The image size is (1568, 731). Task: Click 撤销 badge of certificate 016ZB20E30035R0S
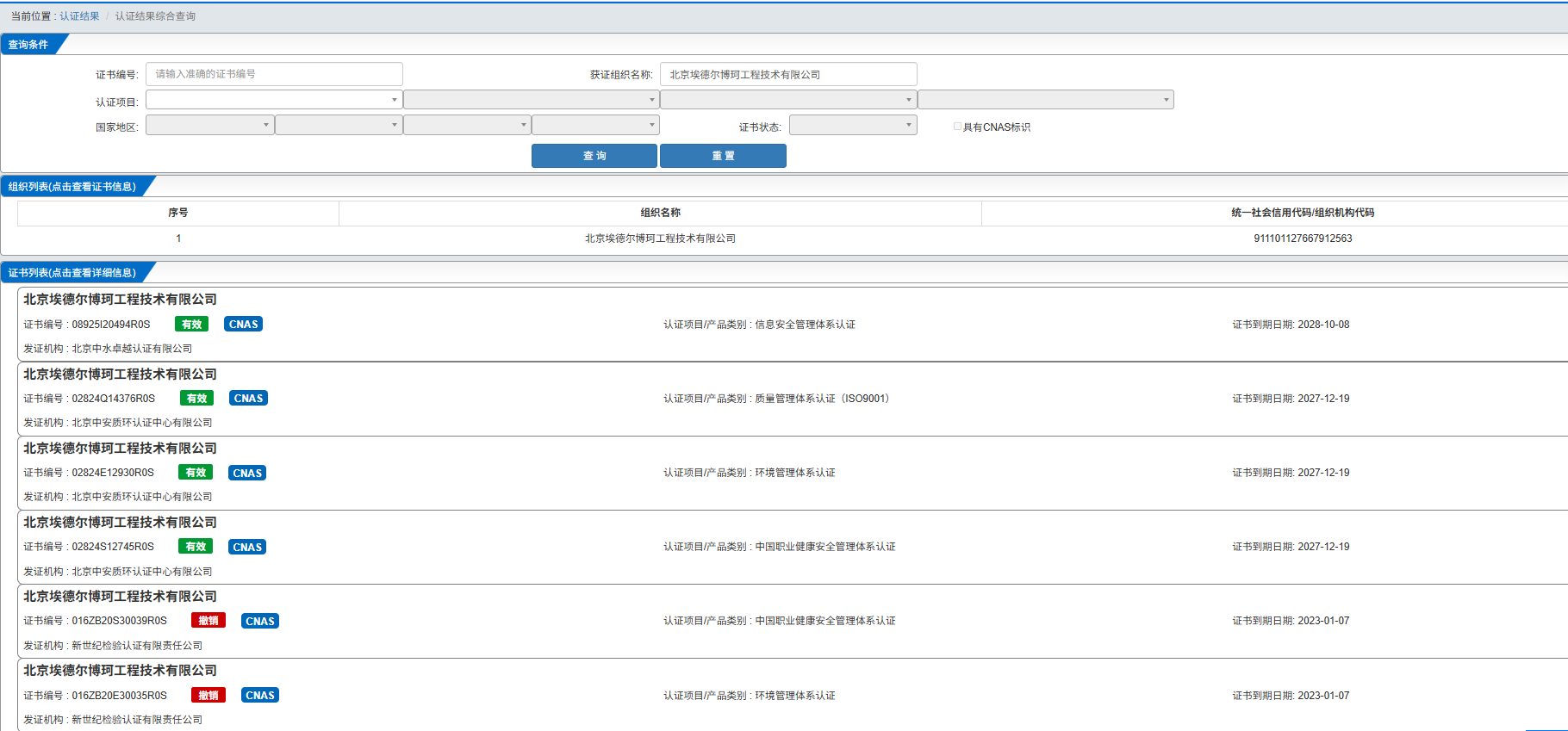[x=208, y=695]
